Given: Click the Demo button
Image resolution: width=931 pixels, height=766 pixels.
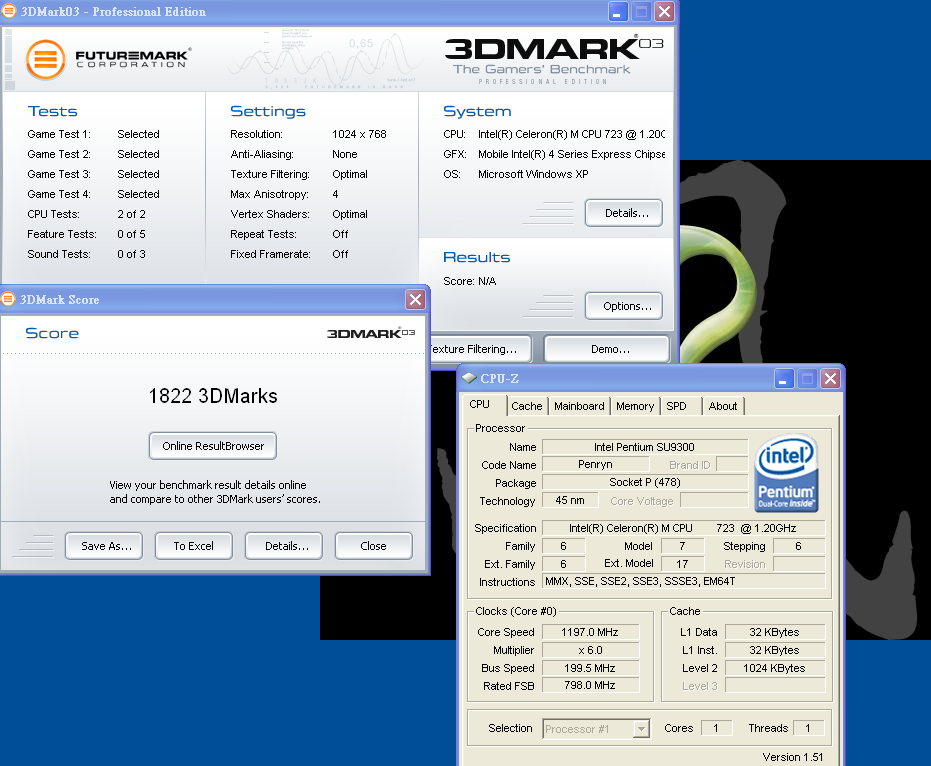Looking at the screenshot, I should pyautogui.click(x=607, y=349).
